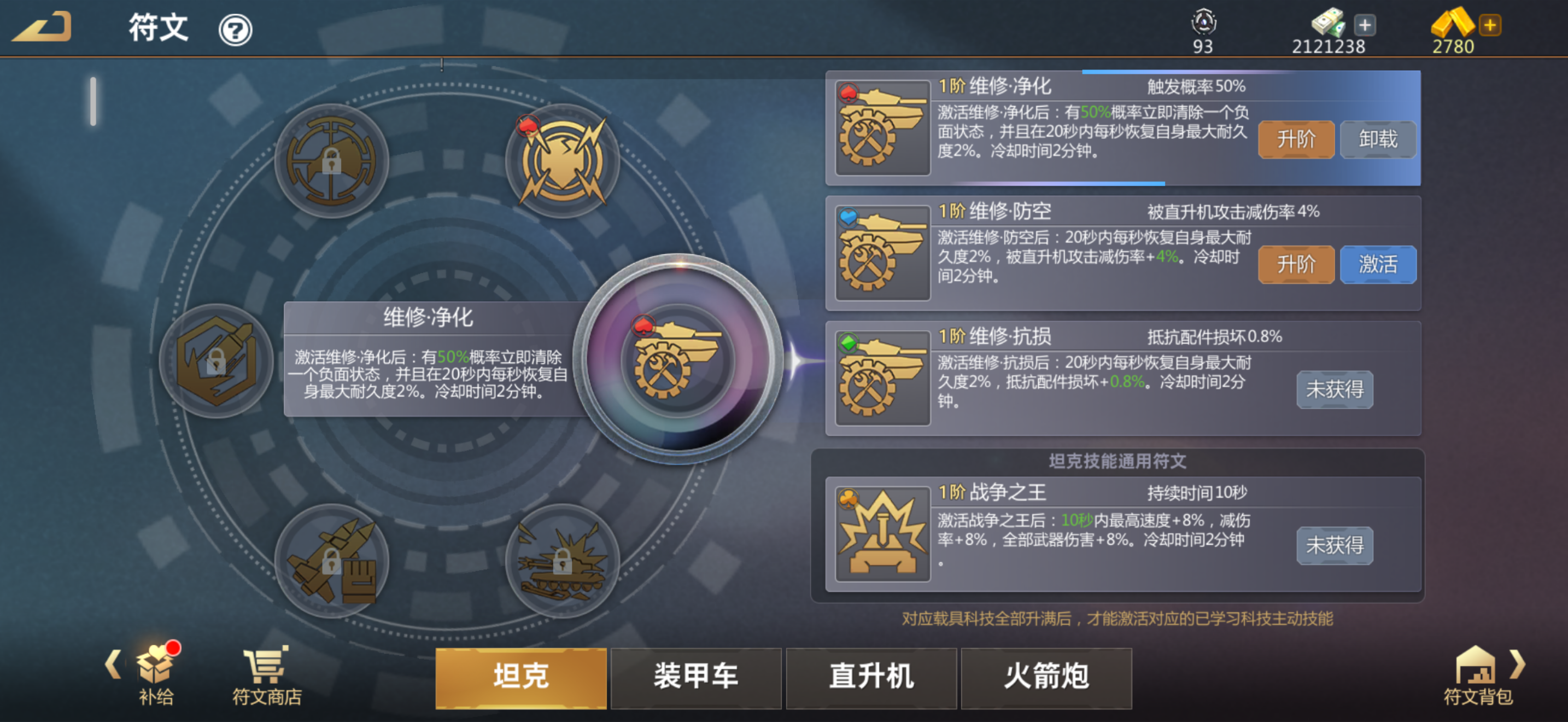Image resolution: width=1568 pixels, height=722 pixels.
Task: Click 卸载 for 维修·净化 rune
Action: (1378, 139)
